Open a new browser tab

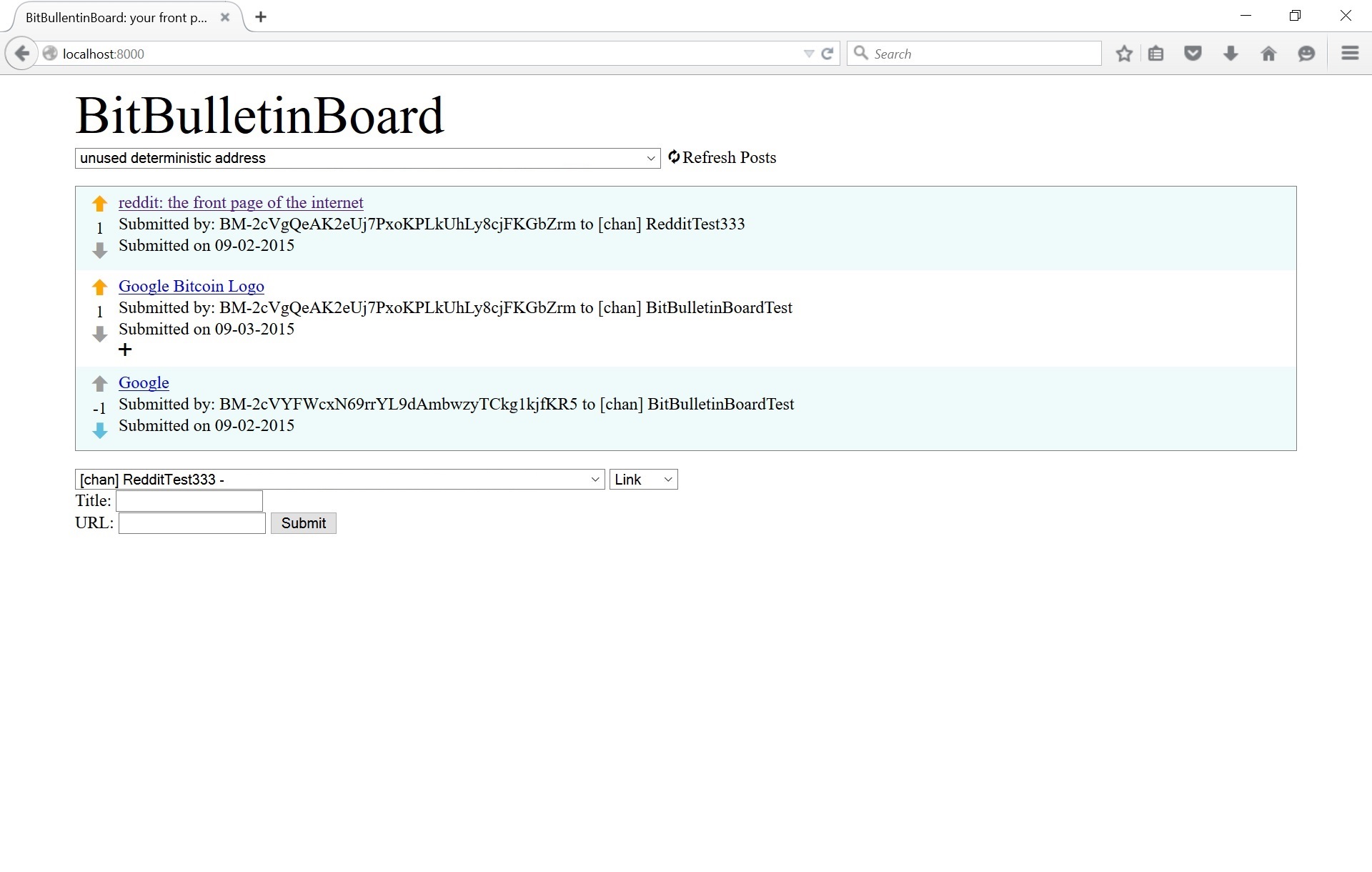point(261,17)
